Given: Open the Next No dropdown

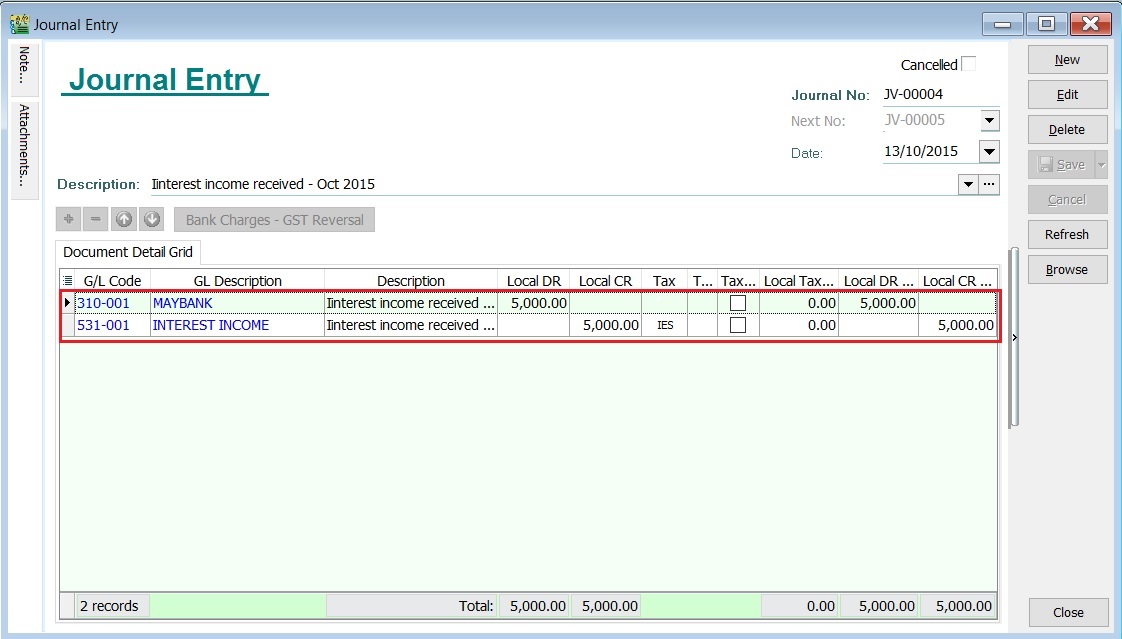Looking at the screenshot, I should (988, 120).
